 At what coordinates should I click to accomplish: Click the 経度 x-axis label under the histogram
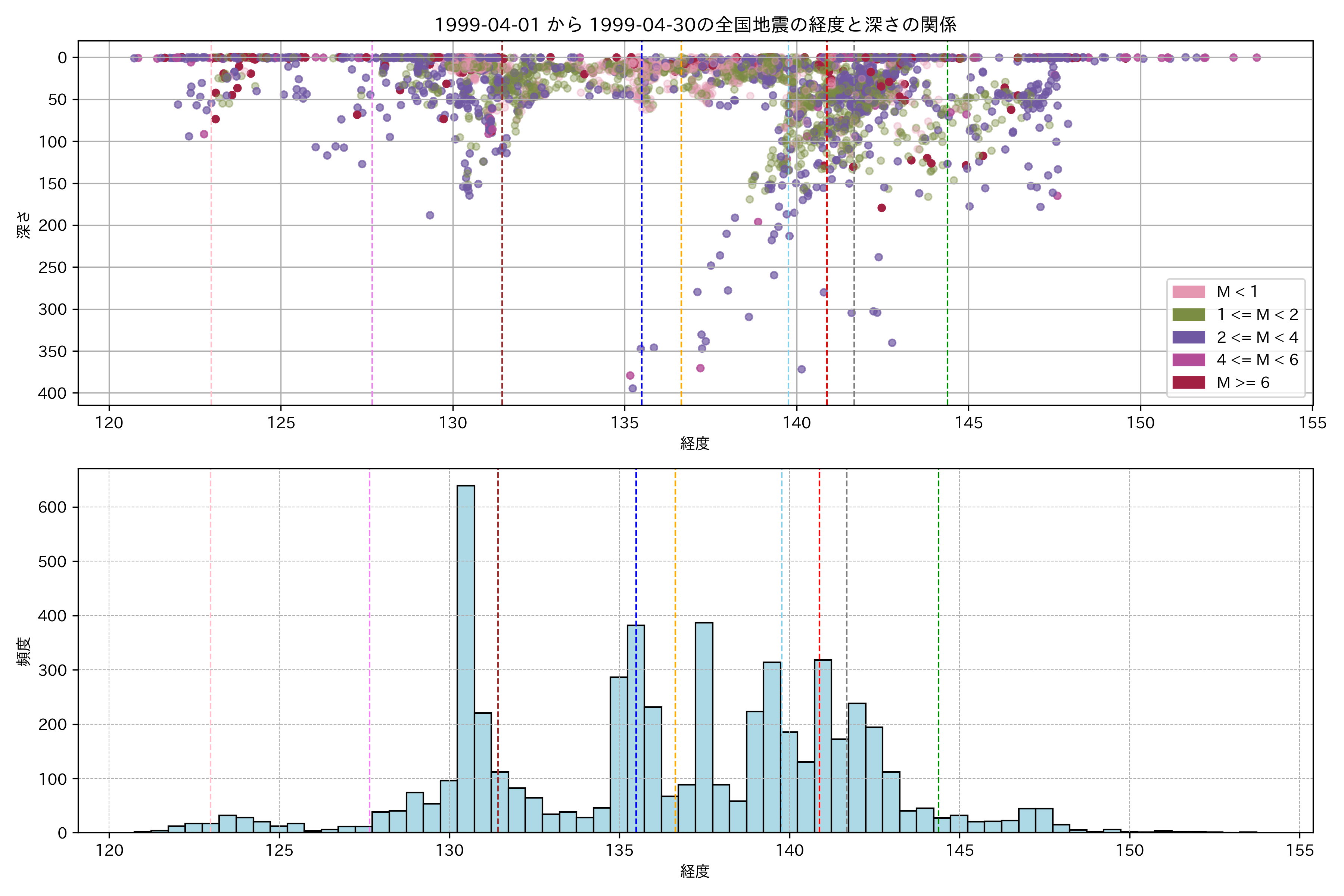pyautogui.click(x=695, y=871)
